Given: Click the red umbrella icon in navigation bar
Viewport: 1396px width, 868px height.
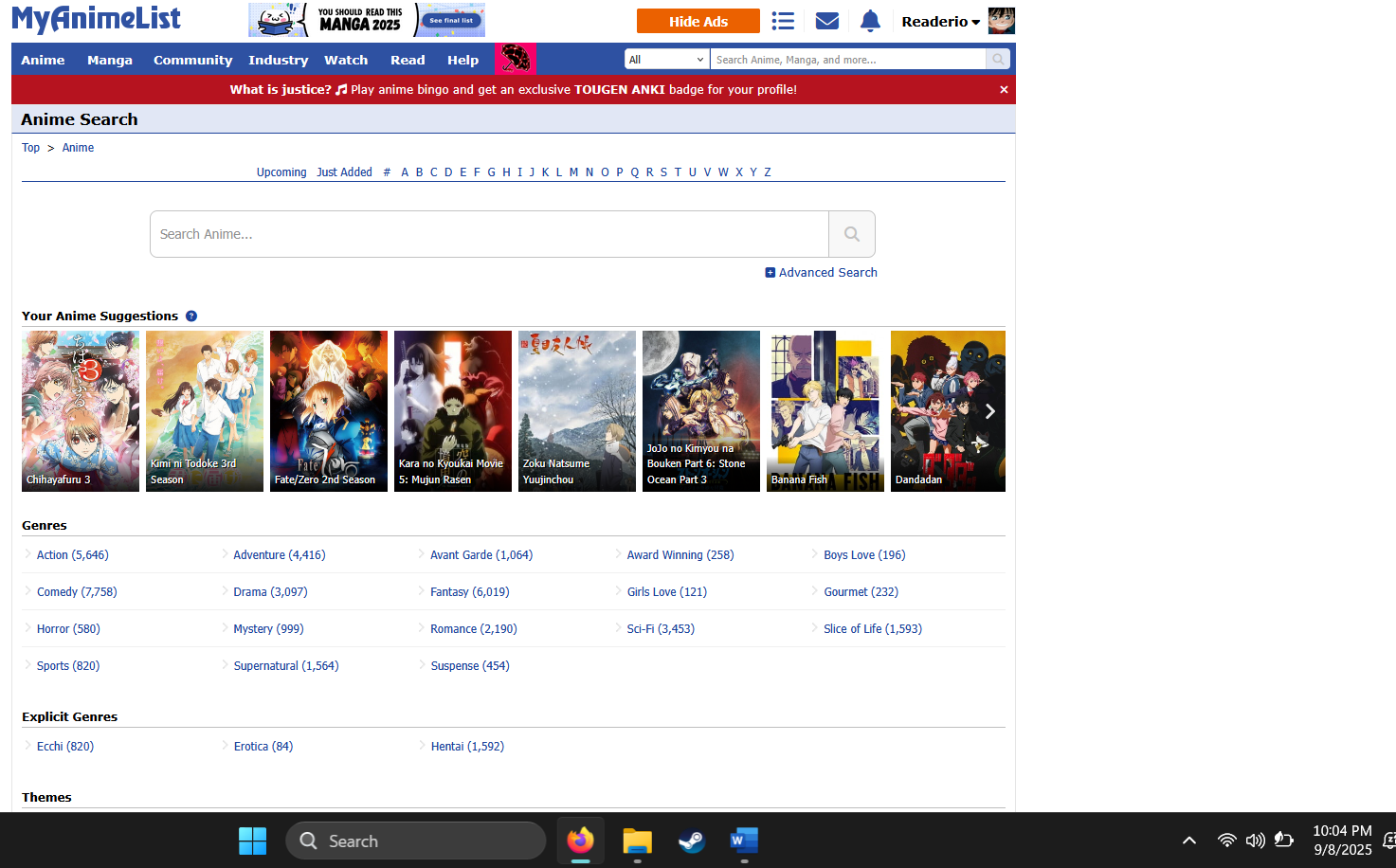Looking at the screenshot, I should [x=515, y=60].
